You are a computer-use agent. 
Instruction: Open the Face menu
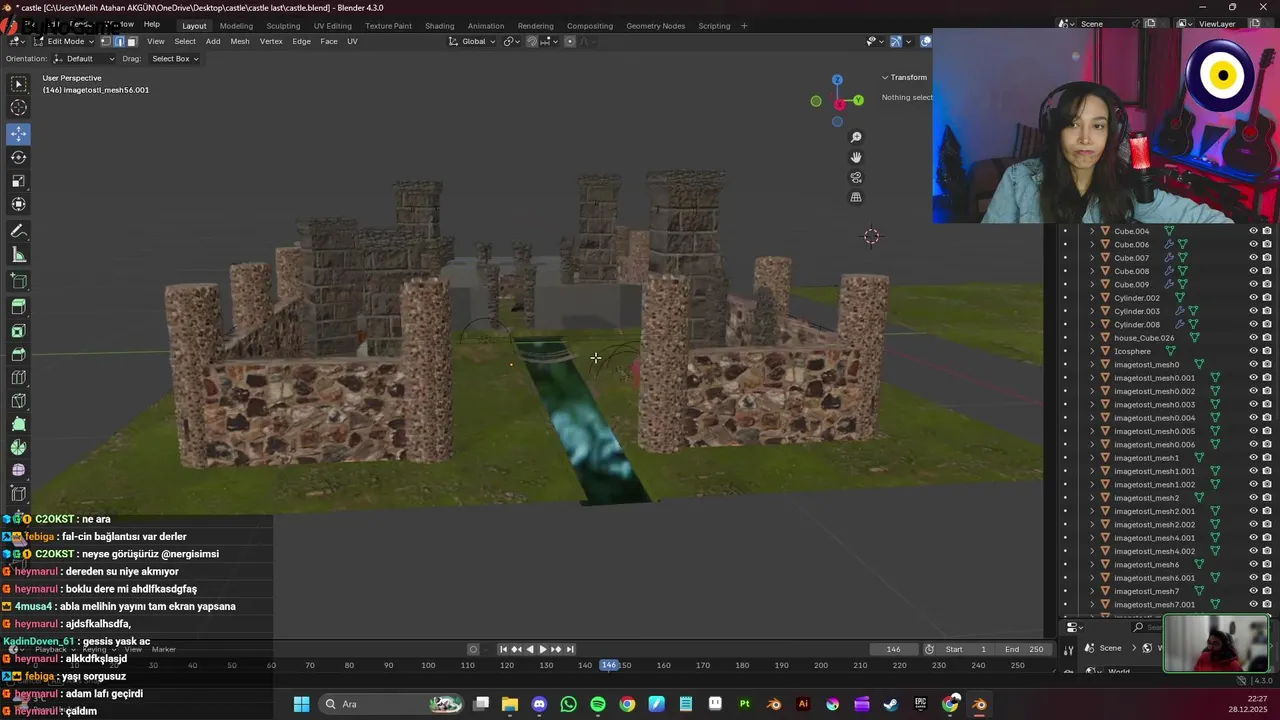pos(329,41)
